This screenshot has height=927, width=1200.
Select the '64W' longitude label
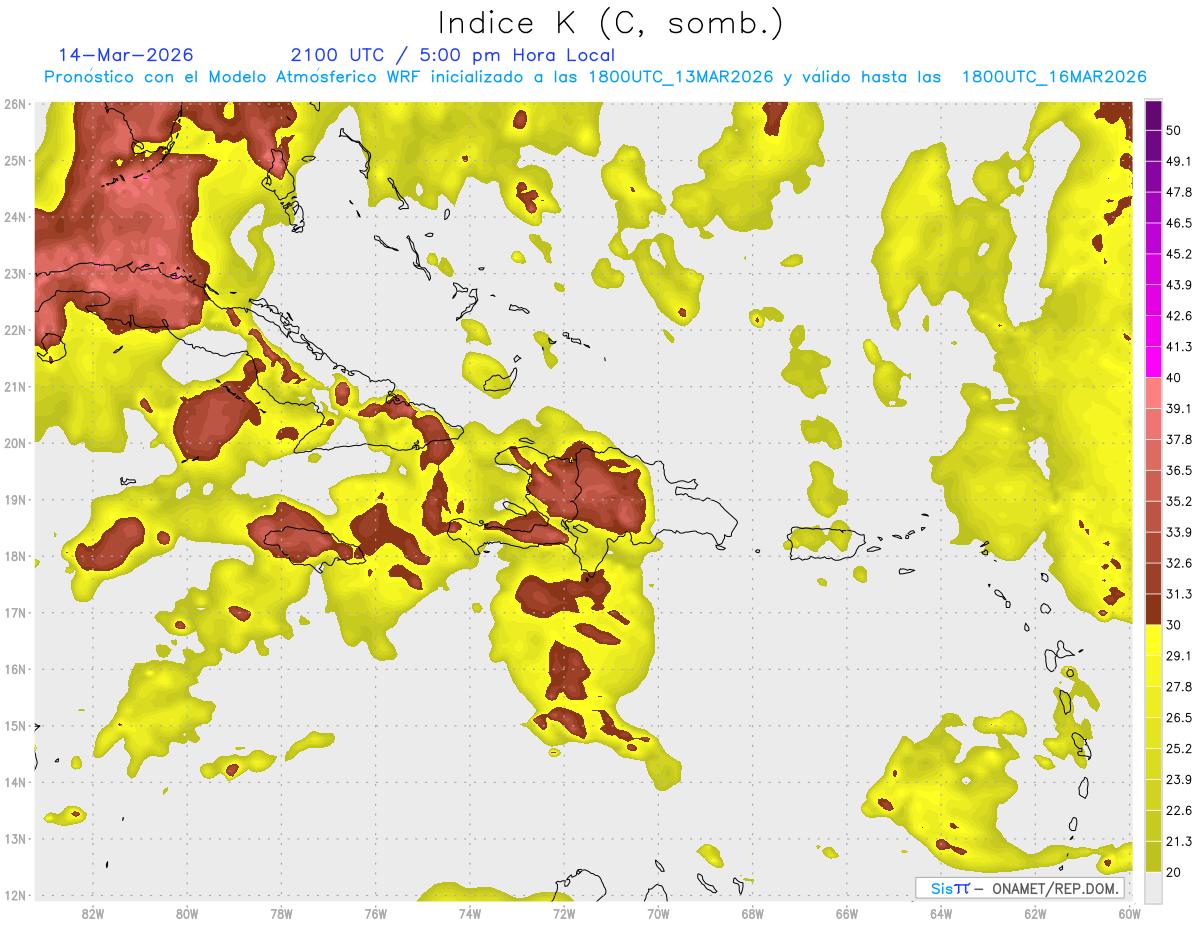[x=941, y=913]
